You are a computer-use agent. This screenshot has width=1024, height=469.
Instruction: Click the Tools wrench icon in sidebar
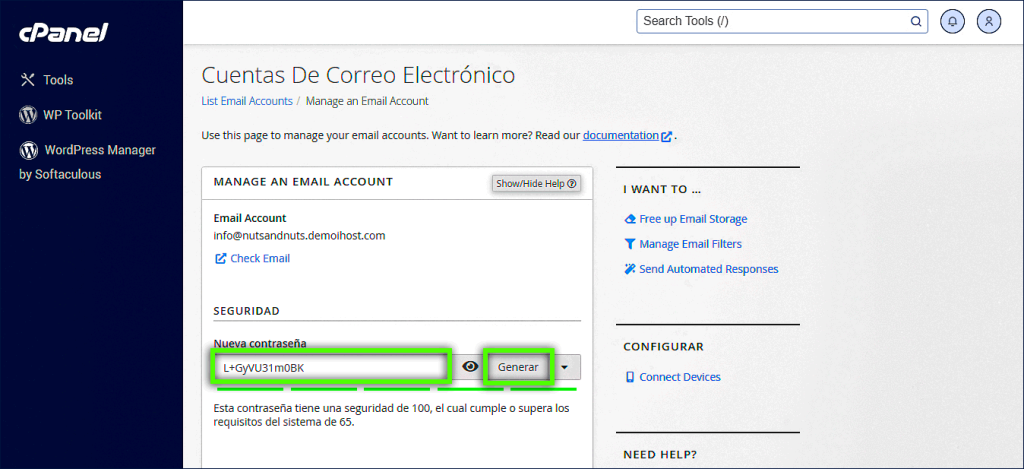(x=28, y=80)
